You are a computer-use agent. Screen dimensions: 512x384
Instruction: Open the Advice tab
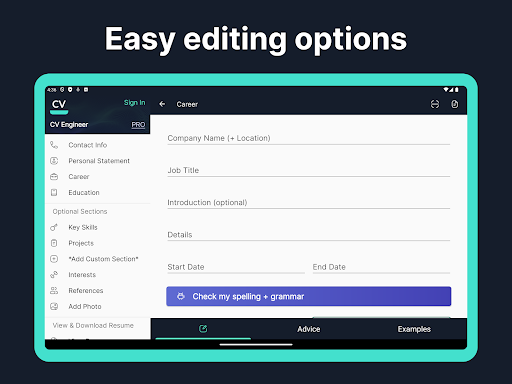point(309,329)
